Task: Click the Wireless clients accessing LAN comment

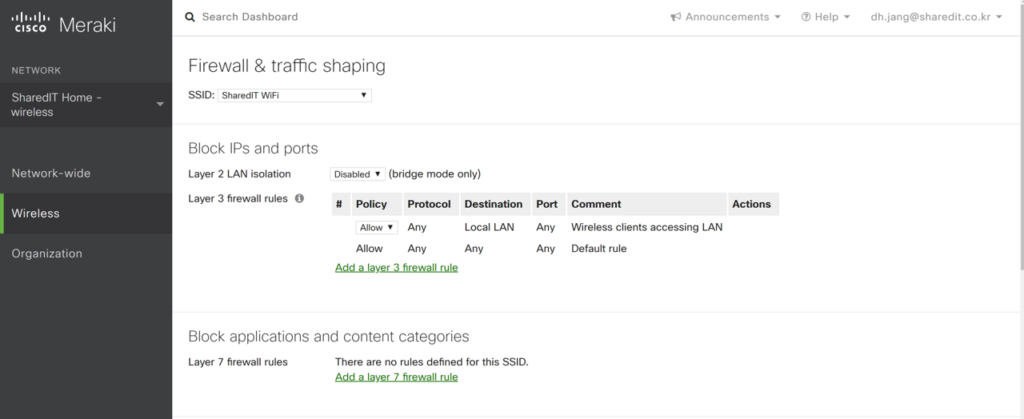Action: (x=646, y=228)
